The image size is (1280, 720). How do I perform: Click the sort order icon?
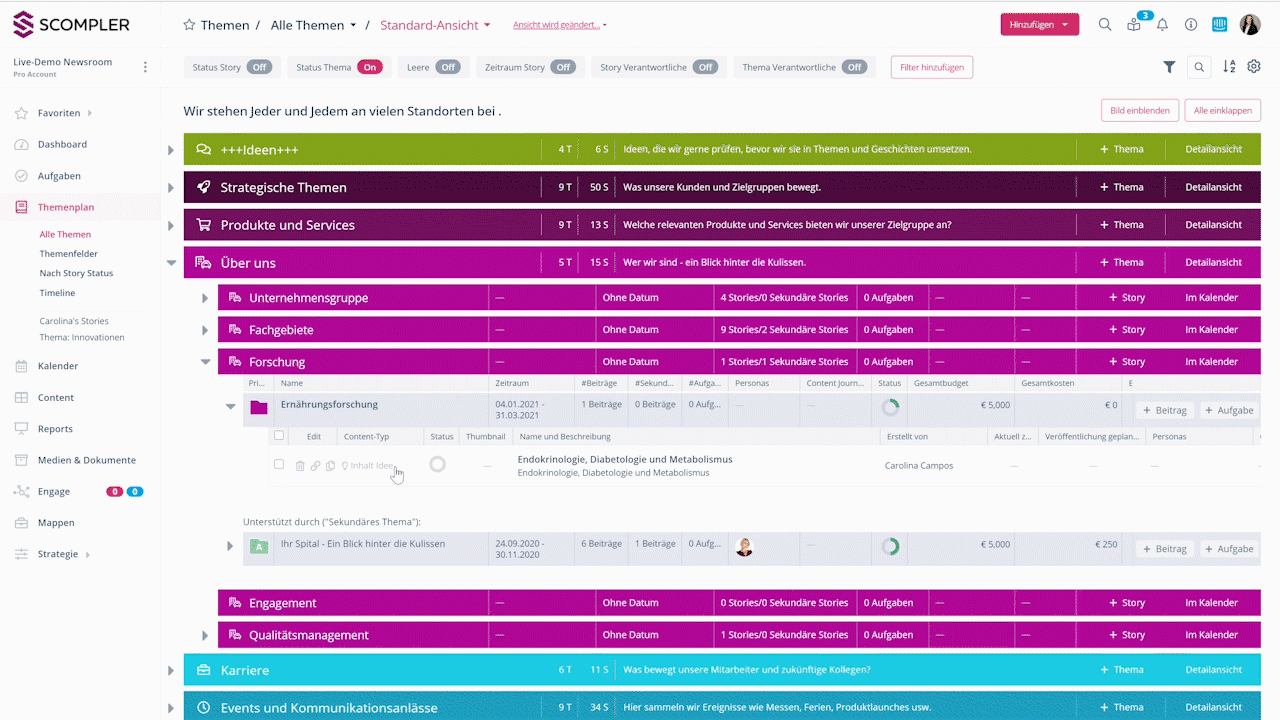tap(1229, 67)
